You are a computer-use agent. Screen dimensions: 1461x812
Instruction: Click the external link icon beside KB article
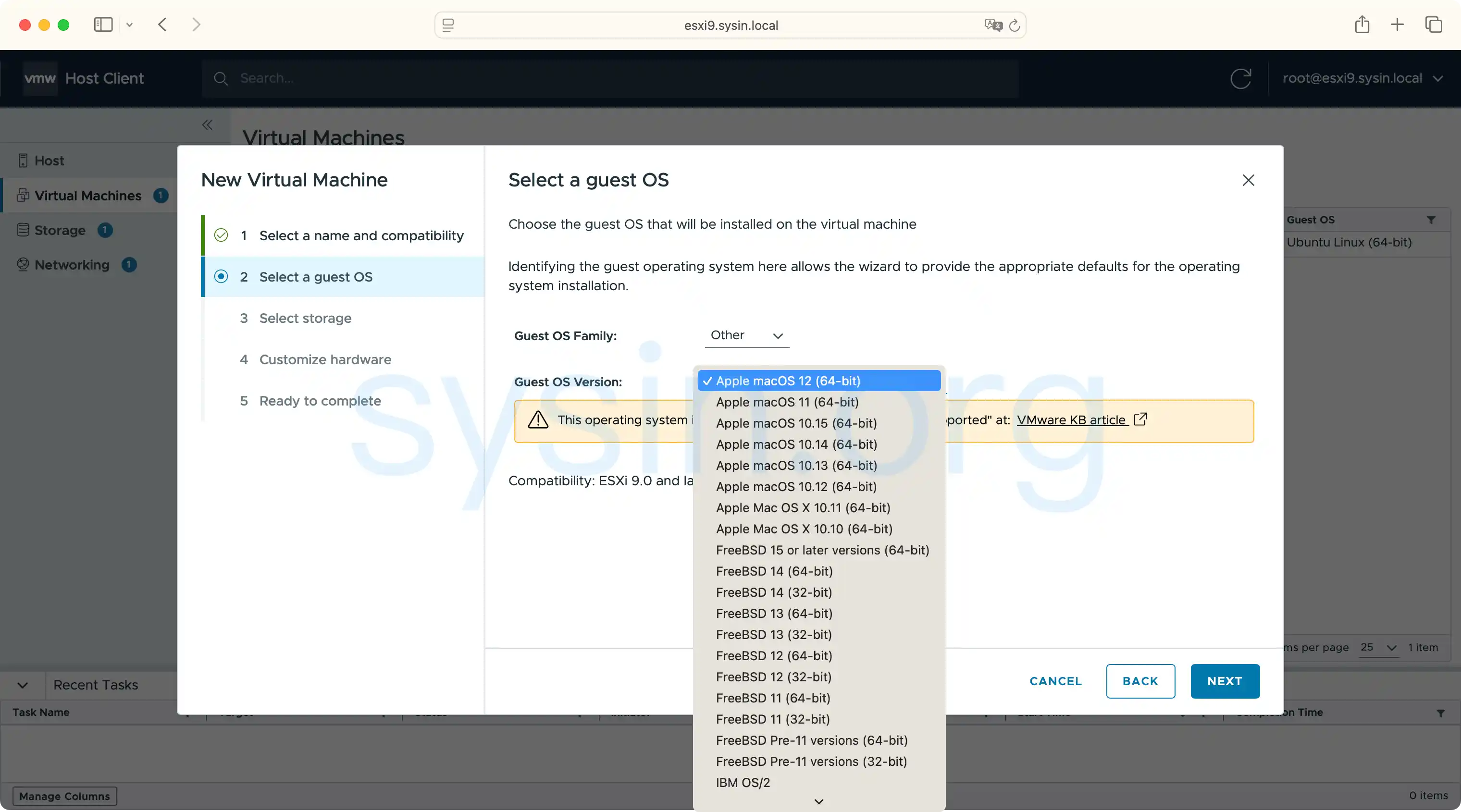point(1140,419)
